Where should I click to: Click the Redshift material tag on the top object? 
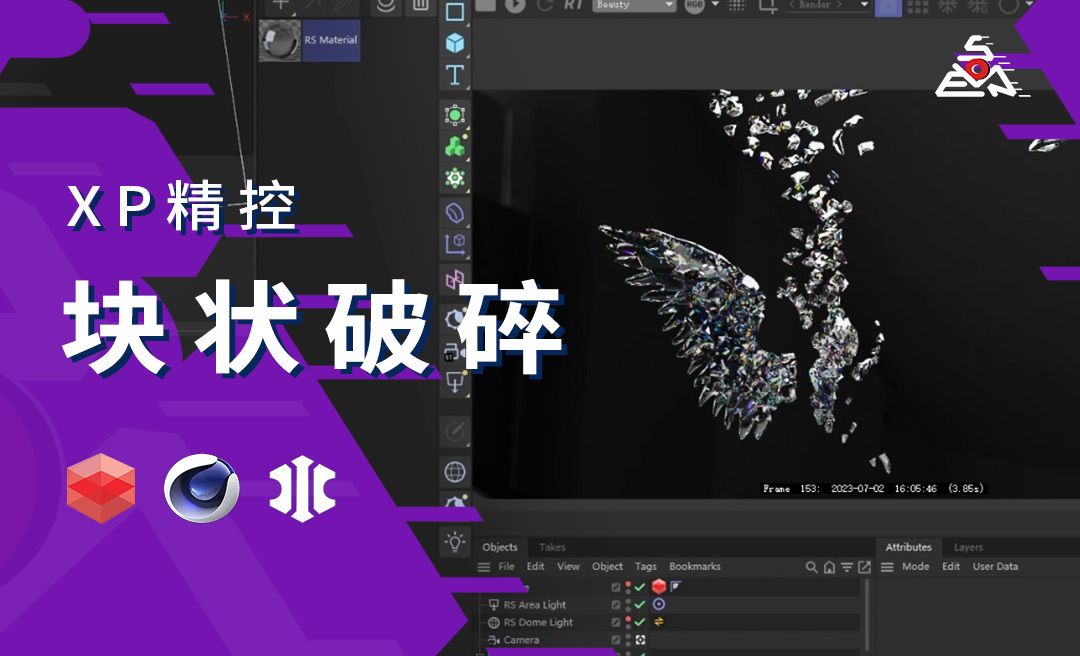(660, 587)
